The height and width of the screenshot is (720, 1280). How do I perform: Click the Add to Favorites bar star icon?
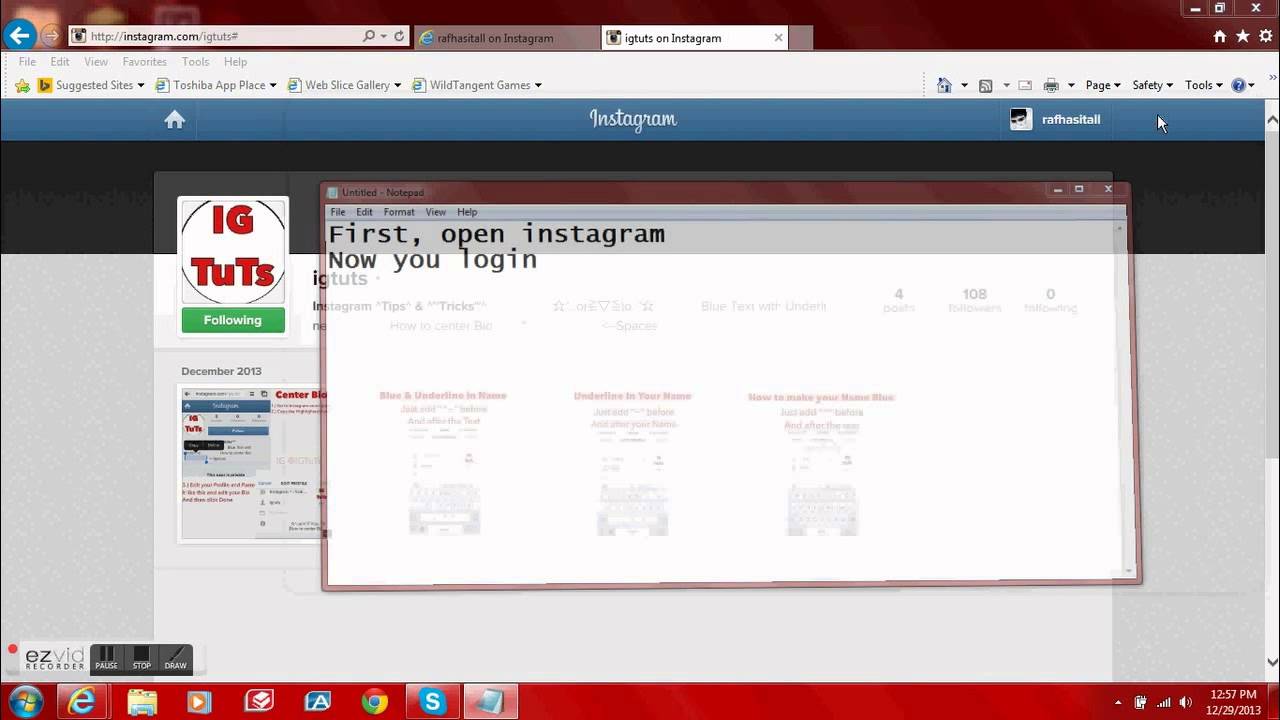click(22, 86)
